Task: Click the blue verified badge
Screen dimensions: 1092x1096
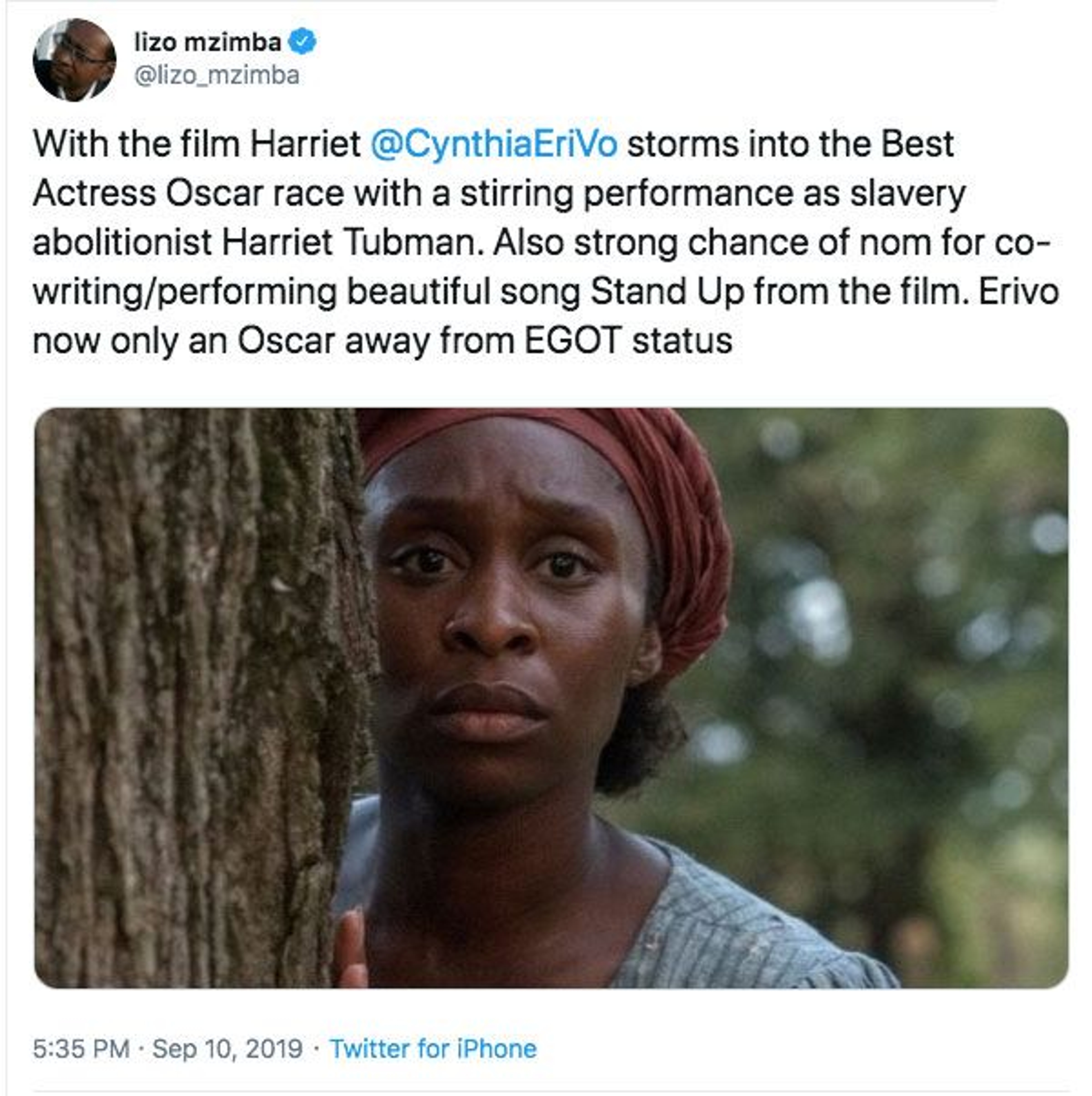Action: point(302,42)
